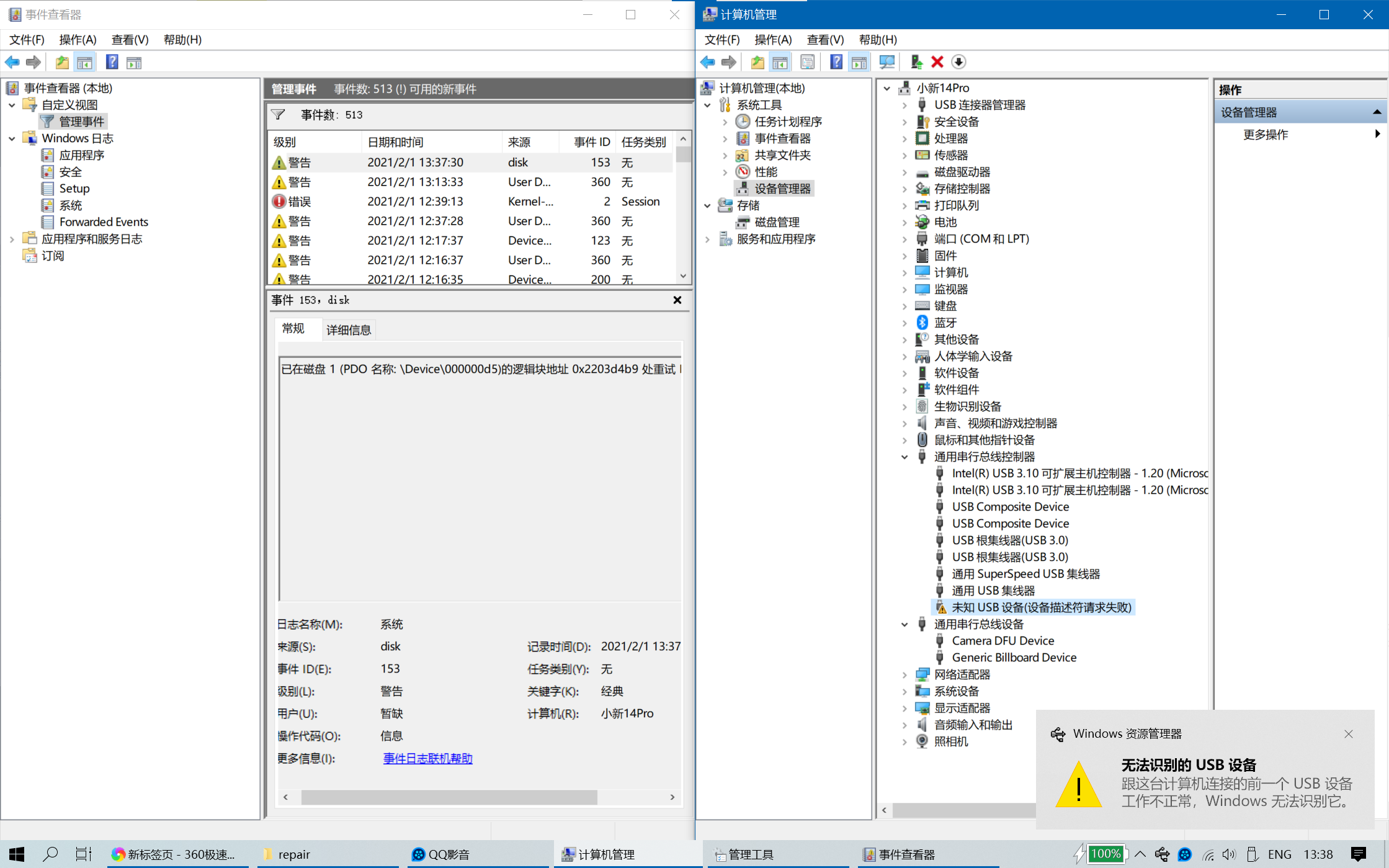Select the Kernel error event row
The image size is (1389, 868).
click(471, 202)
